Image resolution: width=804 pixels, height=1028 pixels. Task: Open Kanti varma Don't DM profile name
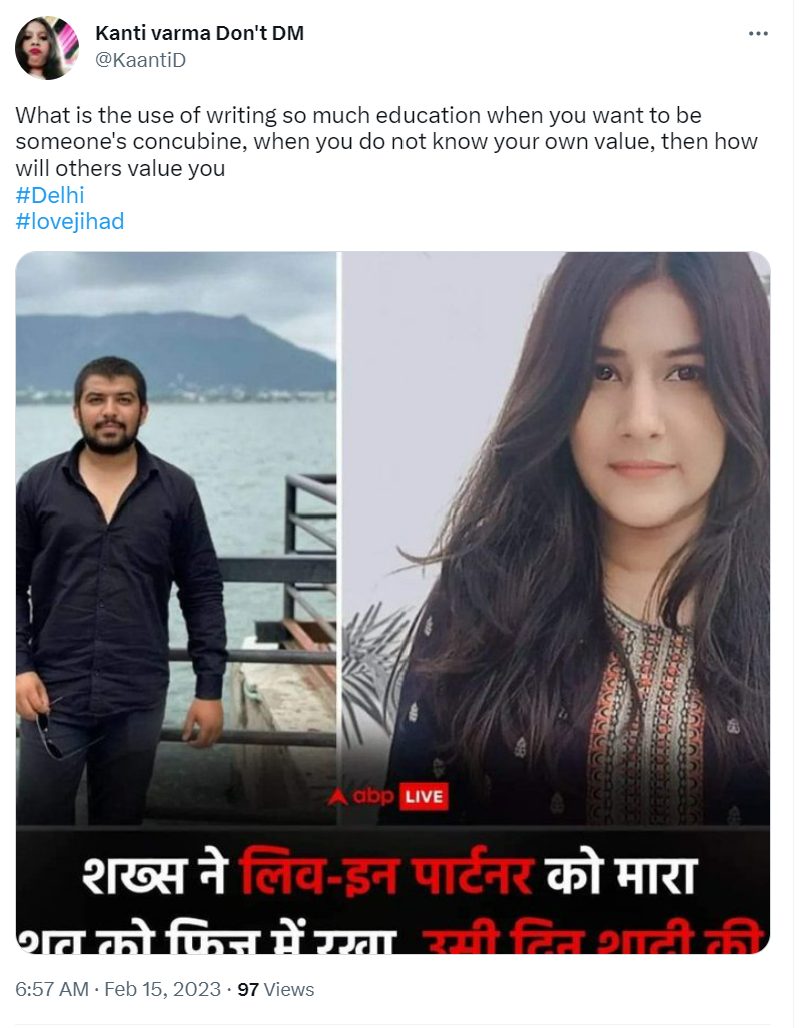(x=199, y=33)
